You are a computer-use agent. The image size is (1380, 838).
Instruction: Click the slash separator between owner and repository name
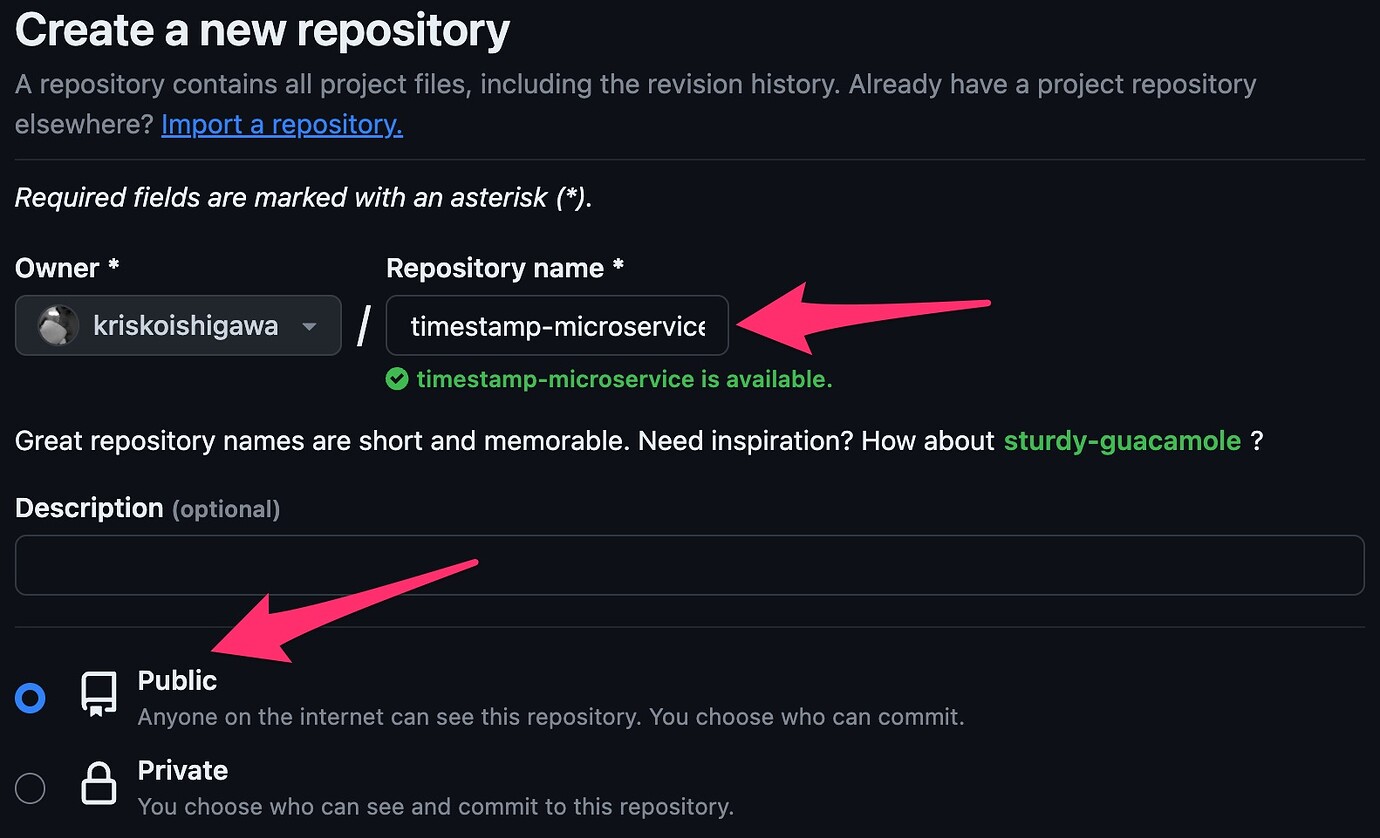click(363, 325)
